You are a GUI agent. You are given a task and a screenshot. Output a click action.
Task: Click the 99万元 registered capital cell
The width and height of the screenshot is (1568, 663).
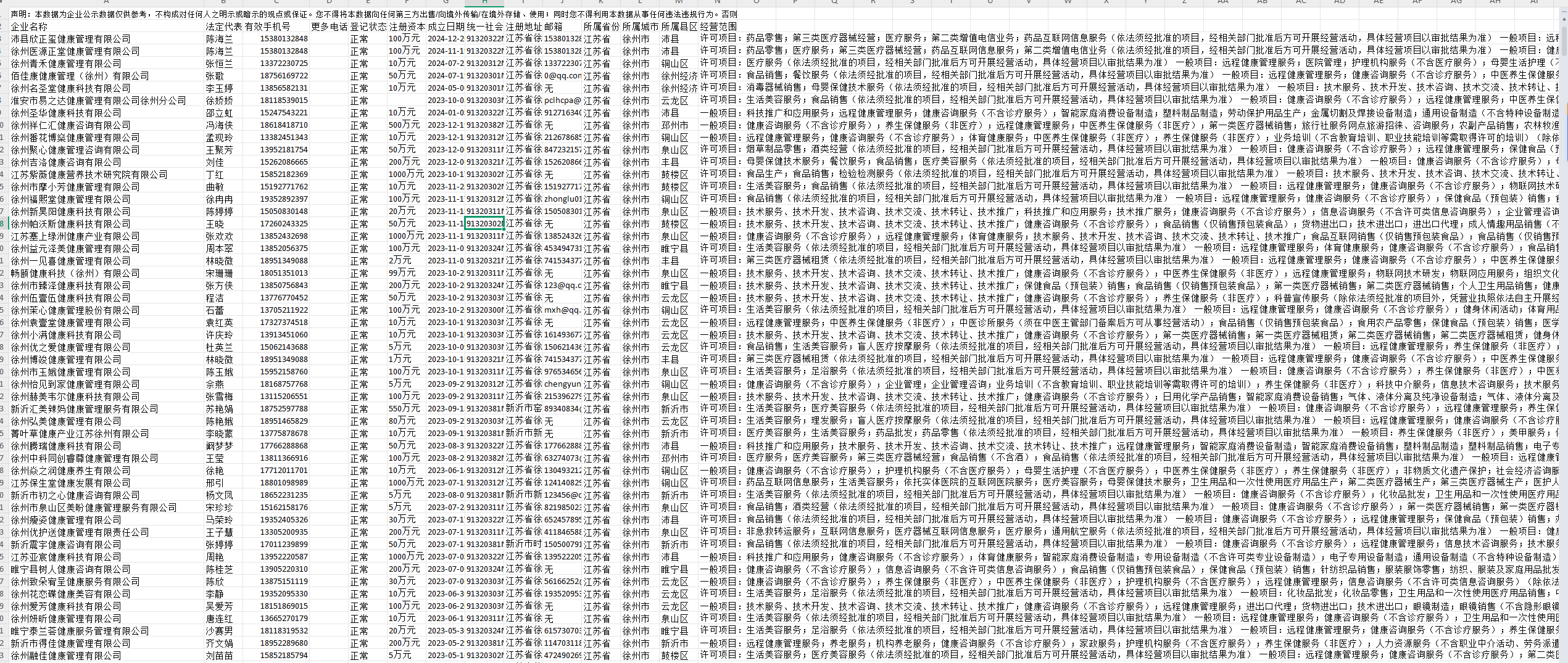click(402, 273)
